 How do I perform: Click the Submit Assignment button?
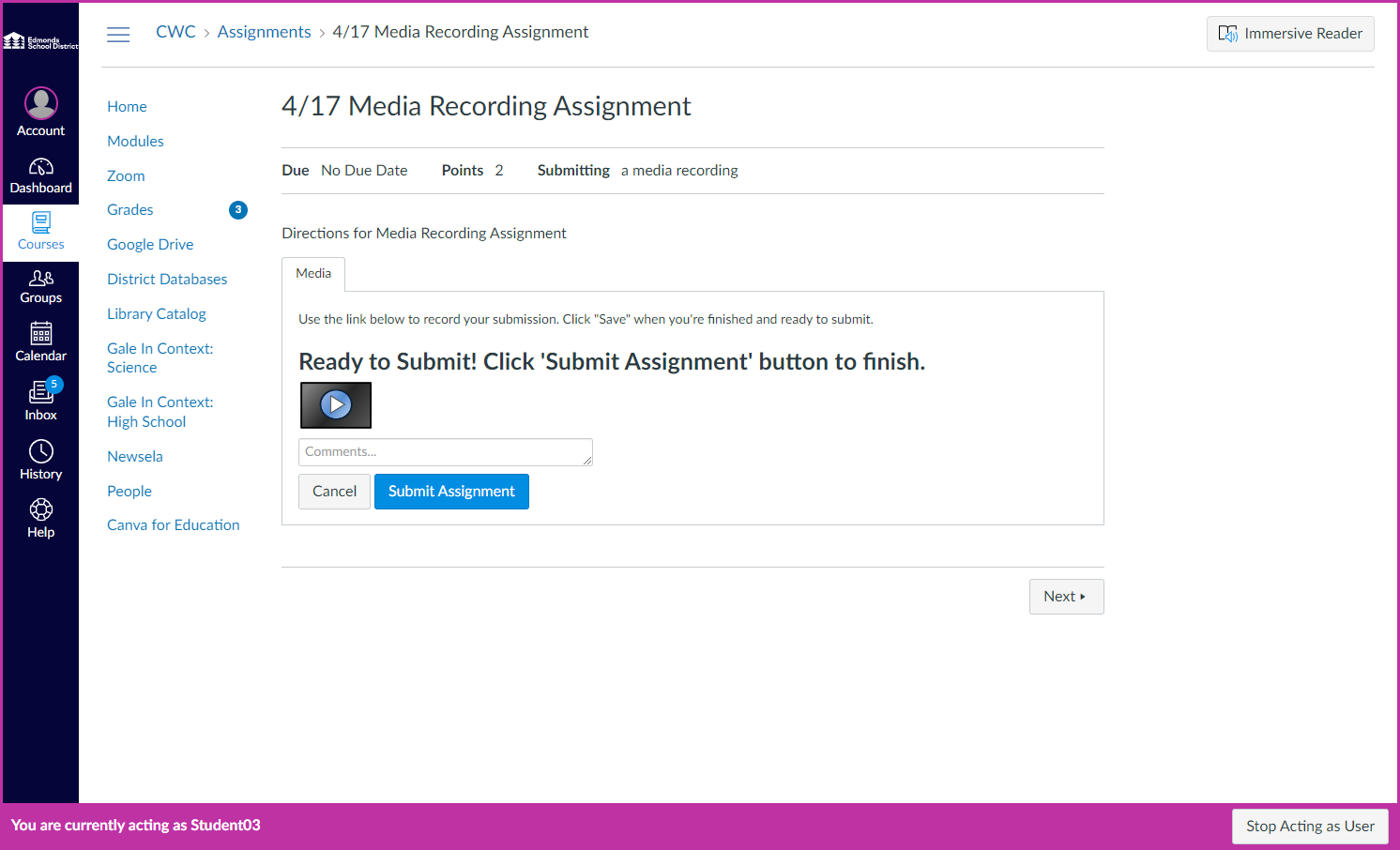click(x=451, y=492)
